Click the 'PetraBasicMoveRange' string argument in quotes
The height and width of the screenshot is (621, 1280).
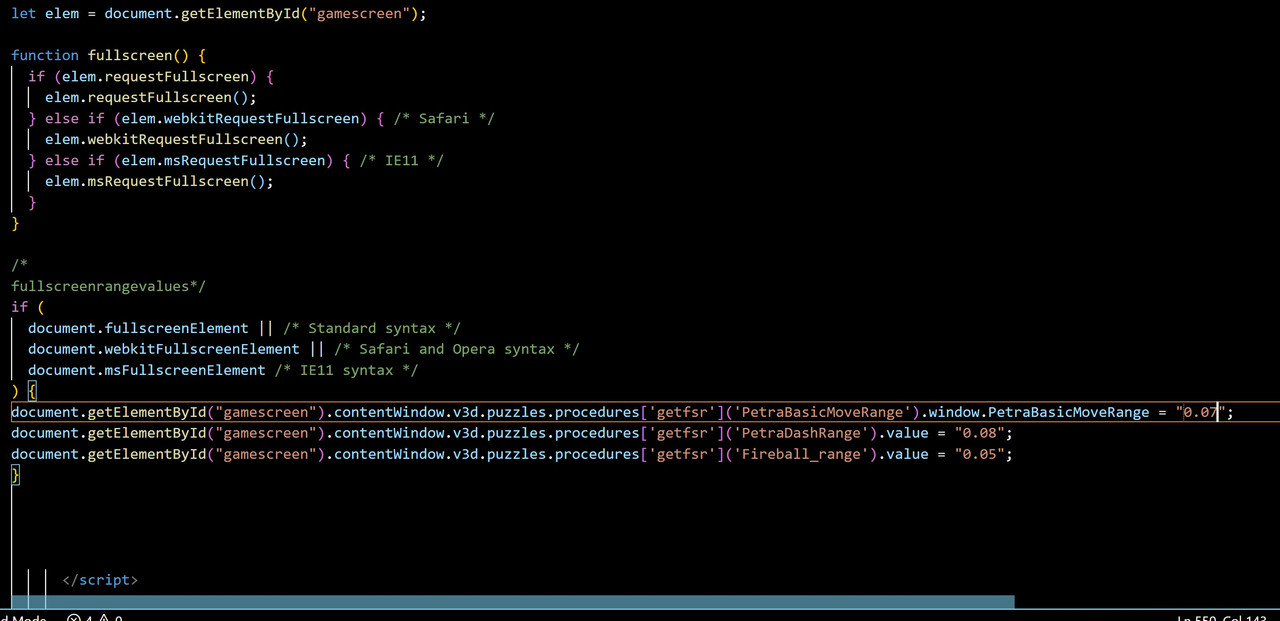click(x=822, y=412)
